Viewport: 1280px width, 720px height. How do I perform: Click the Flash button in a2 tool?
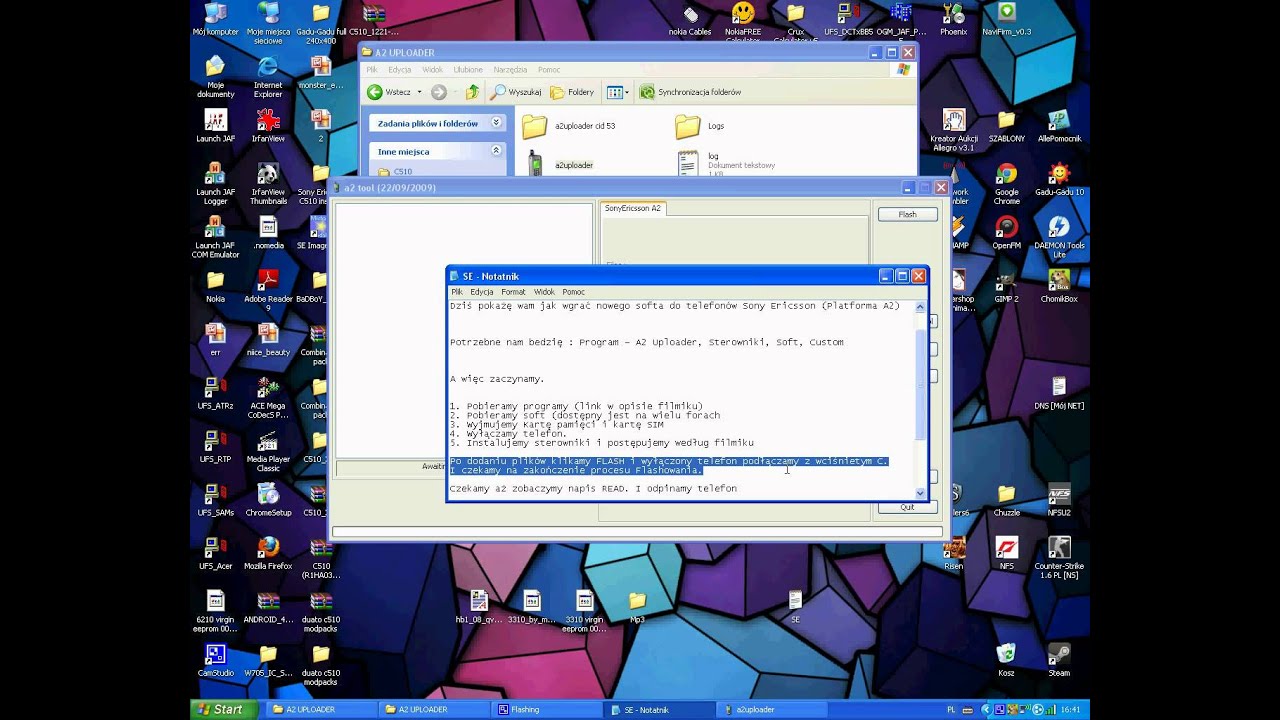907,214
